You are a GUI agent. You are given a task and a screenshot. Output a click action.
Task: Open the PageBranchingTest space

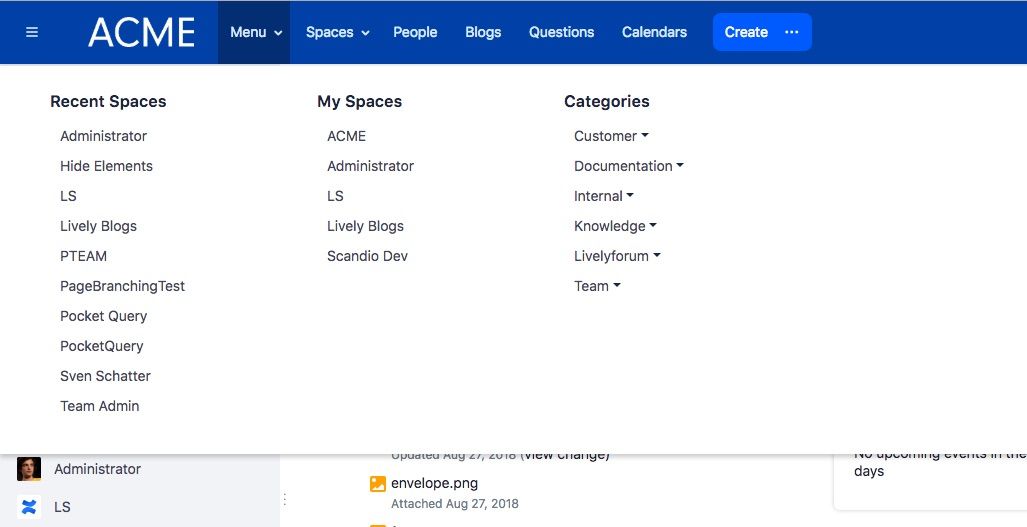pyautogui.click(x=122, y=287)
